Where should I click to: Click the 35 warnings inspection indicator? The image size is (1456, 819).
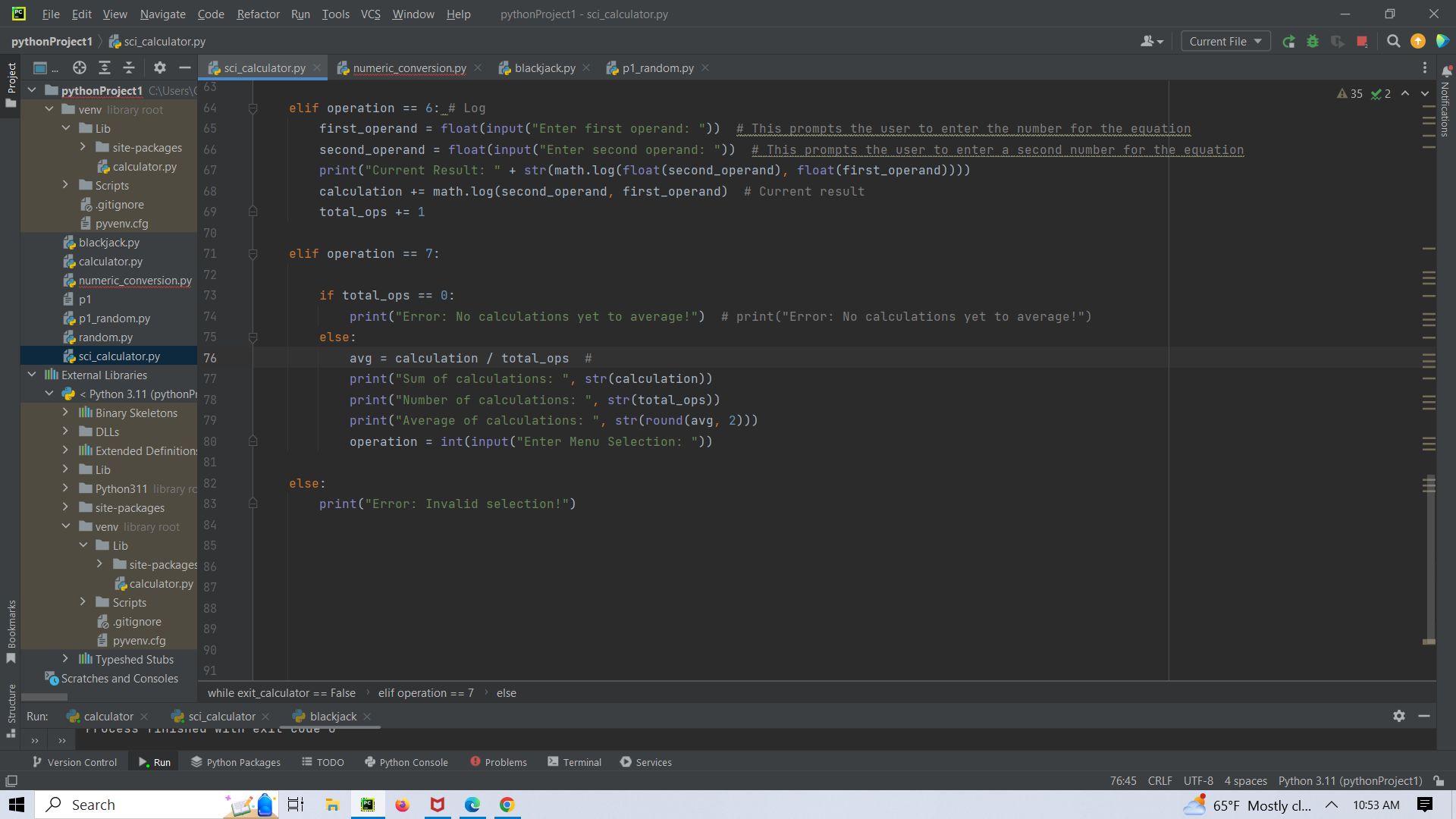1350,94
